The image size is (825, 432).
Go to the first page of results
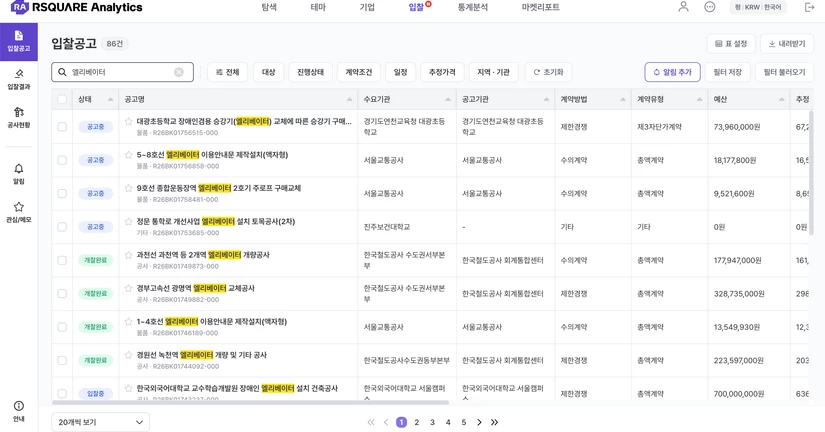point(371,422)
